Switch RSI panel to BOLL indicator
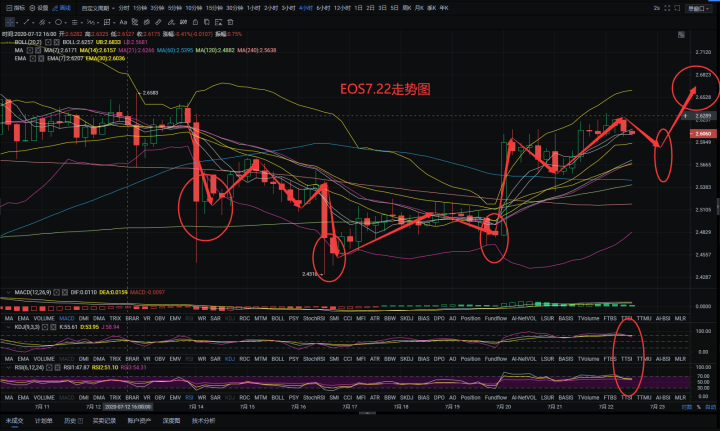Viewport: 720px width, 431px height. click(x=278, y=397)
